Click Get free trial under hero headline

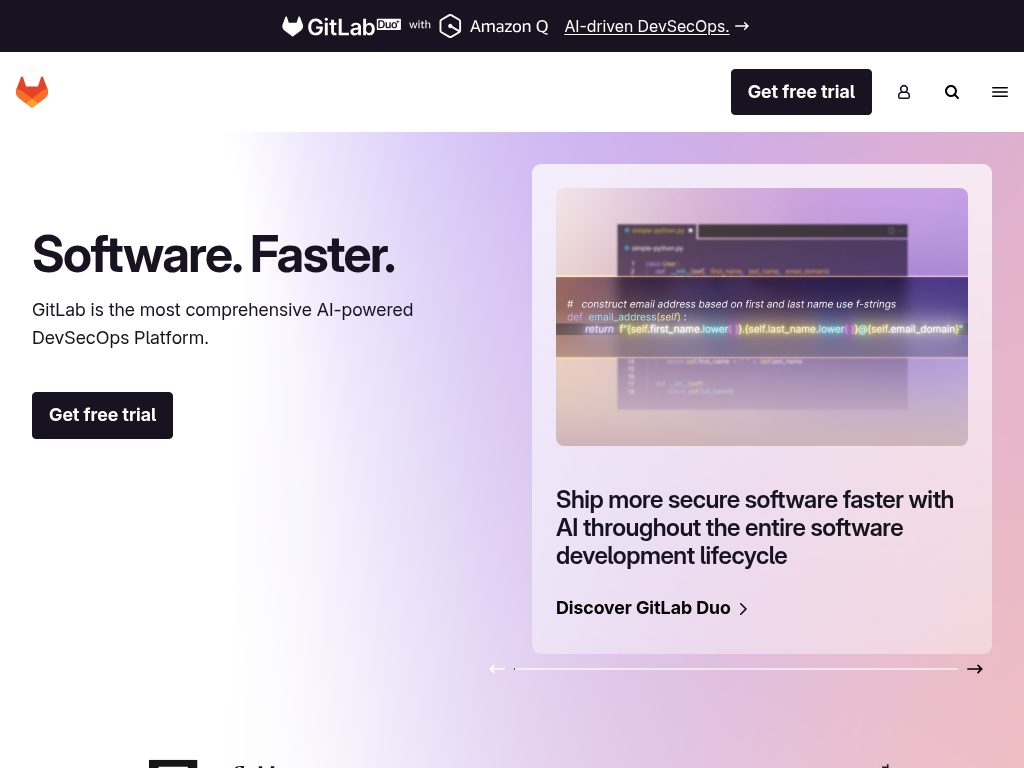coord(103,415)
